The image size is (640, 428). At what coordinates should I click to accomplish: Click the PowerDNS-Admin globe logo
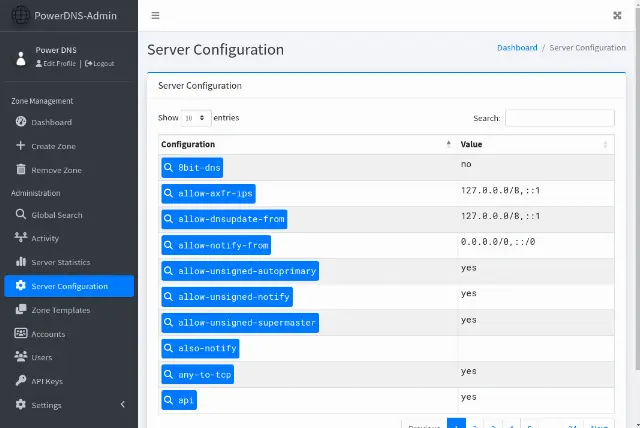20,16
